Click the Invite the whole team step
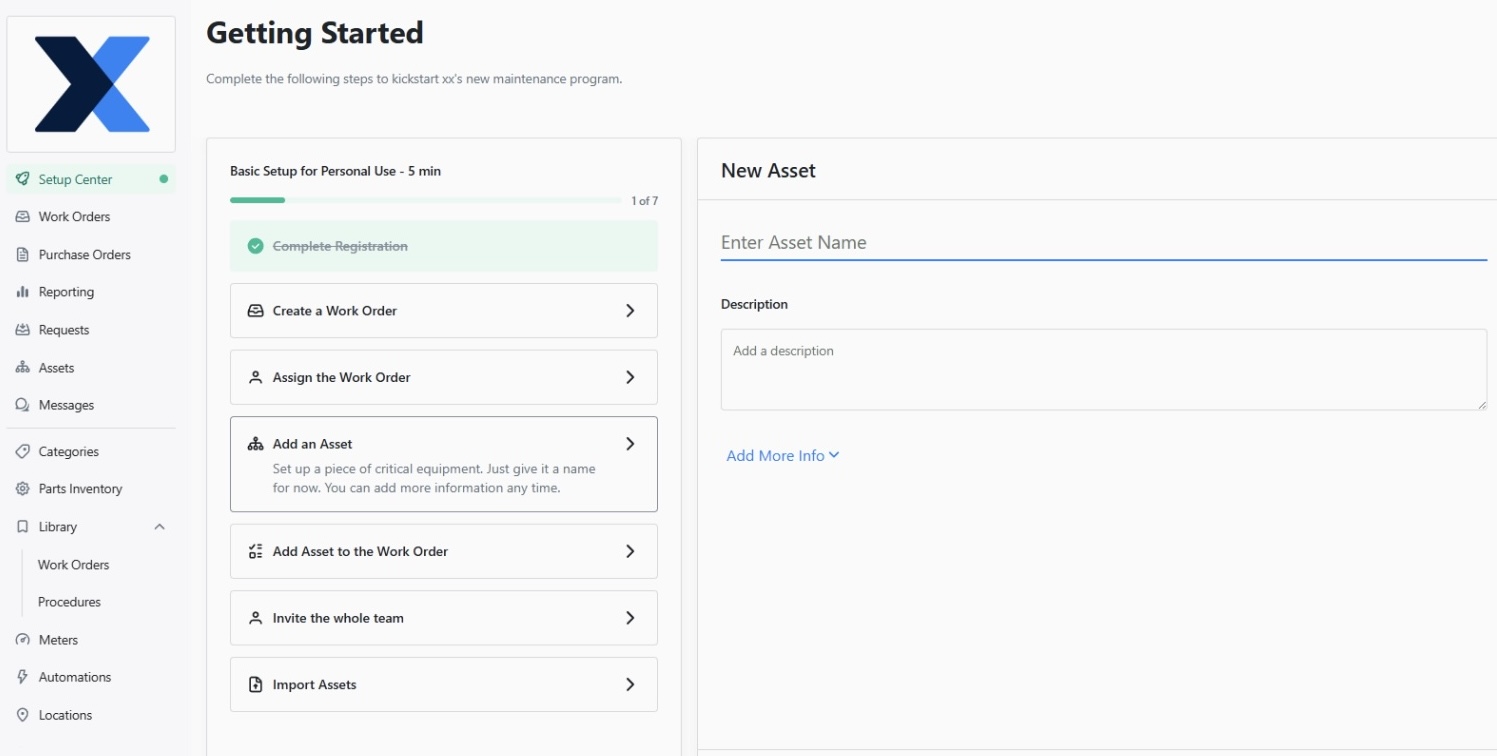The image size is (1497, 756). click(x=443, y=618)
